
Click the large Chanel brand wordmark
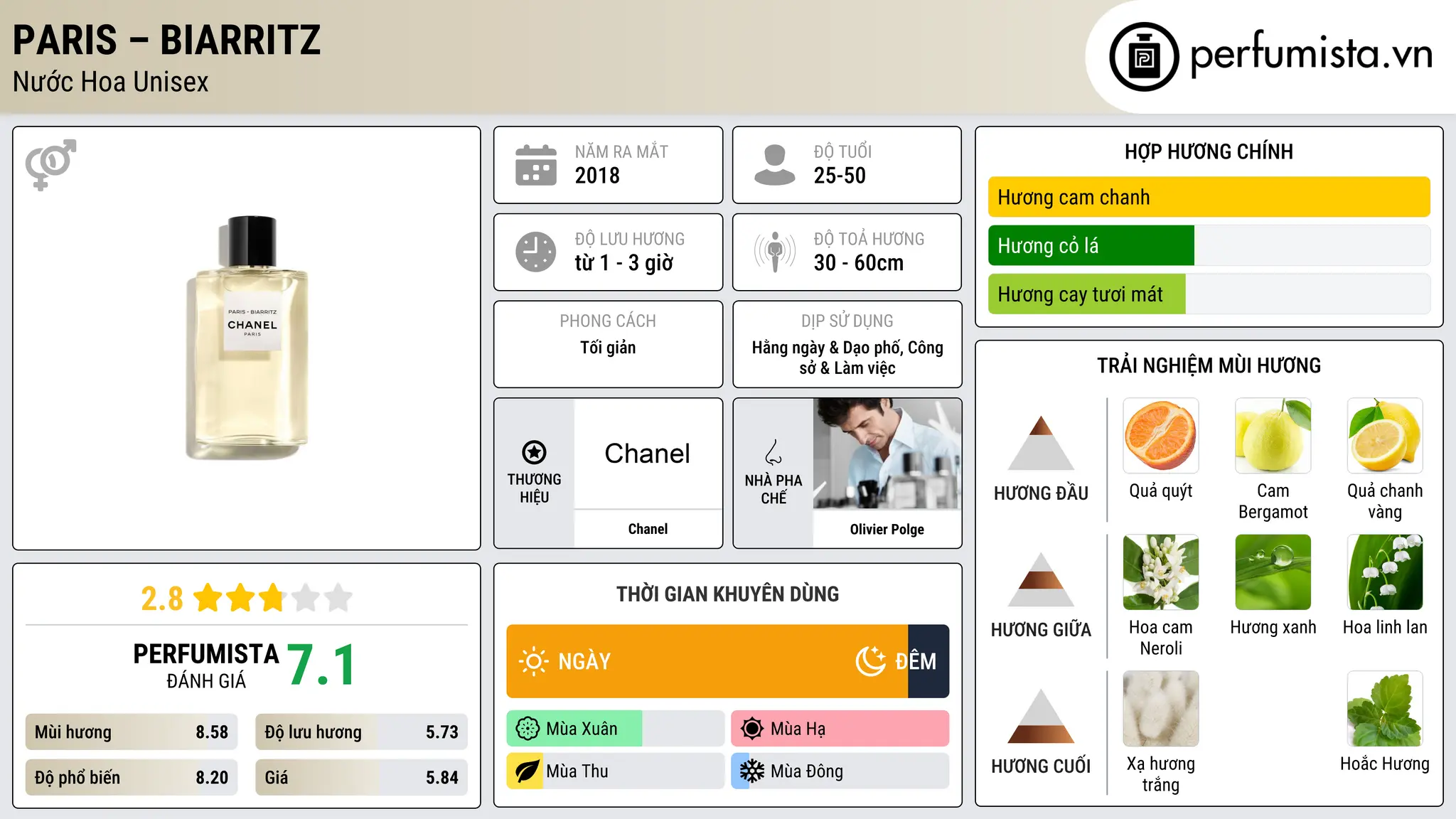click(647, 454)
